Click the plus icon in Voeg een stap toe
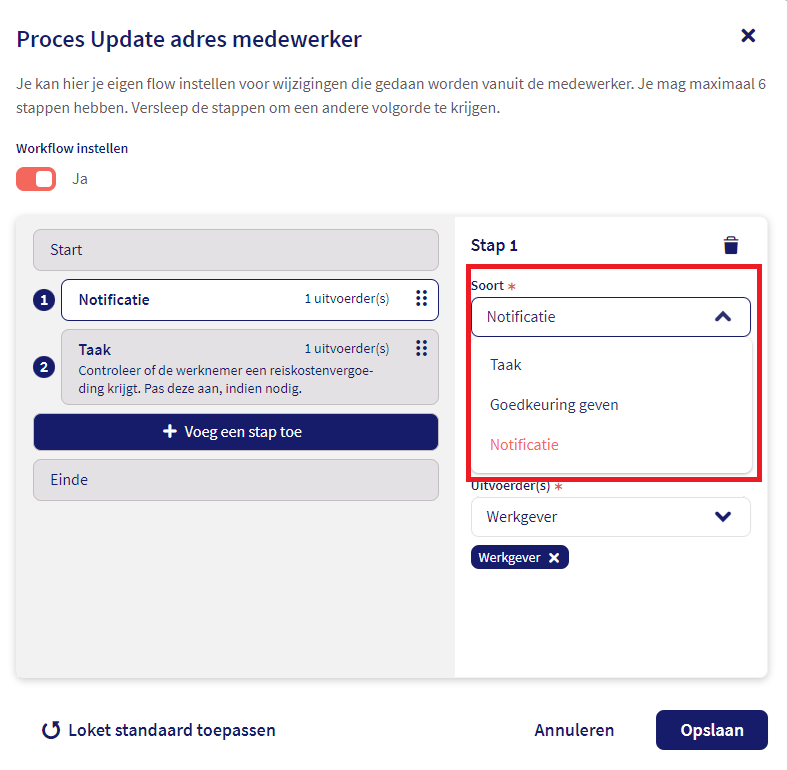787x770 pixels. pos(170,431)
